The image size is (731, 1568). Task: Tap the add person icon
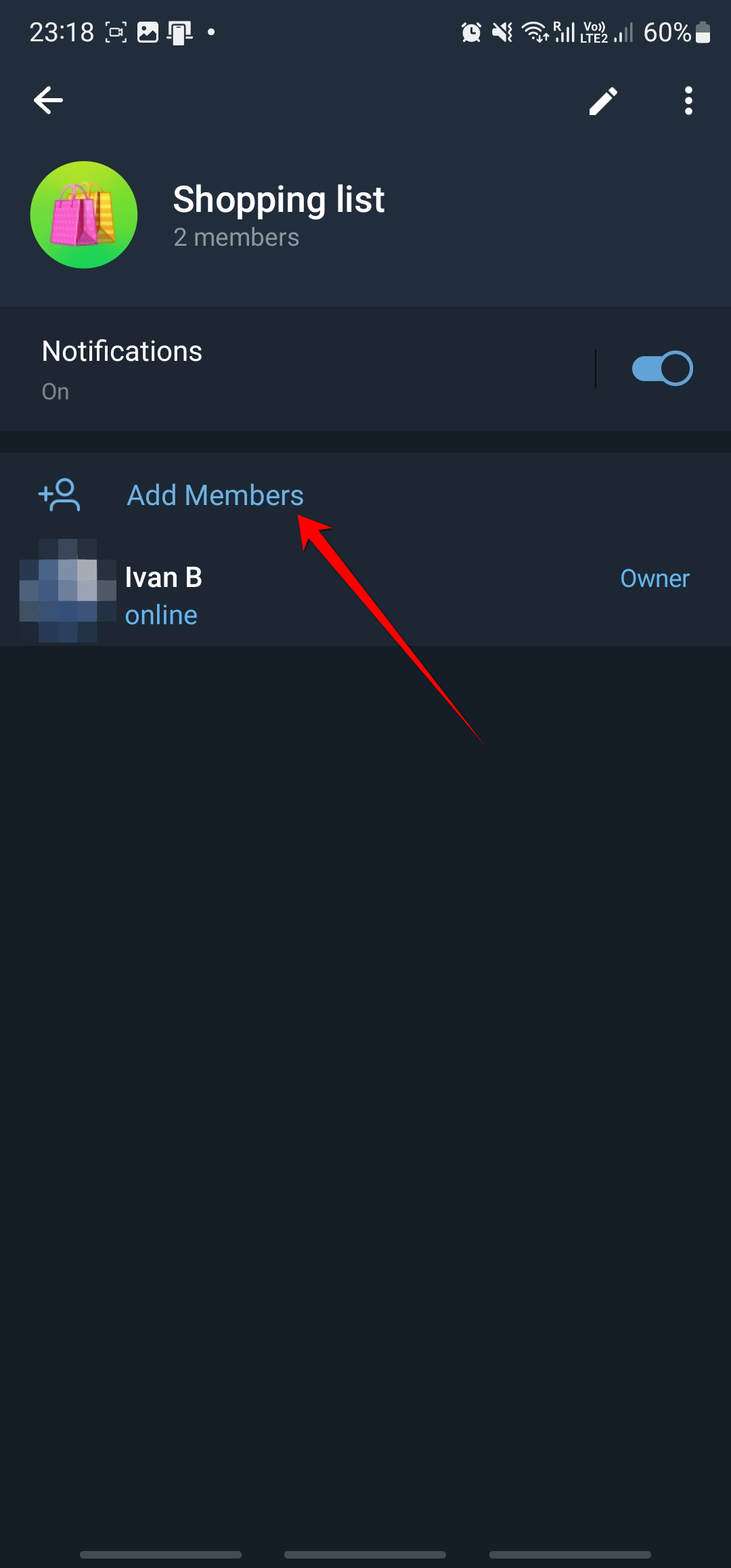60,495
